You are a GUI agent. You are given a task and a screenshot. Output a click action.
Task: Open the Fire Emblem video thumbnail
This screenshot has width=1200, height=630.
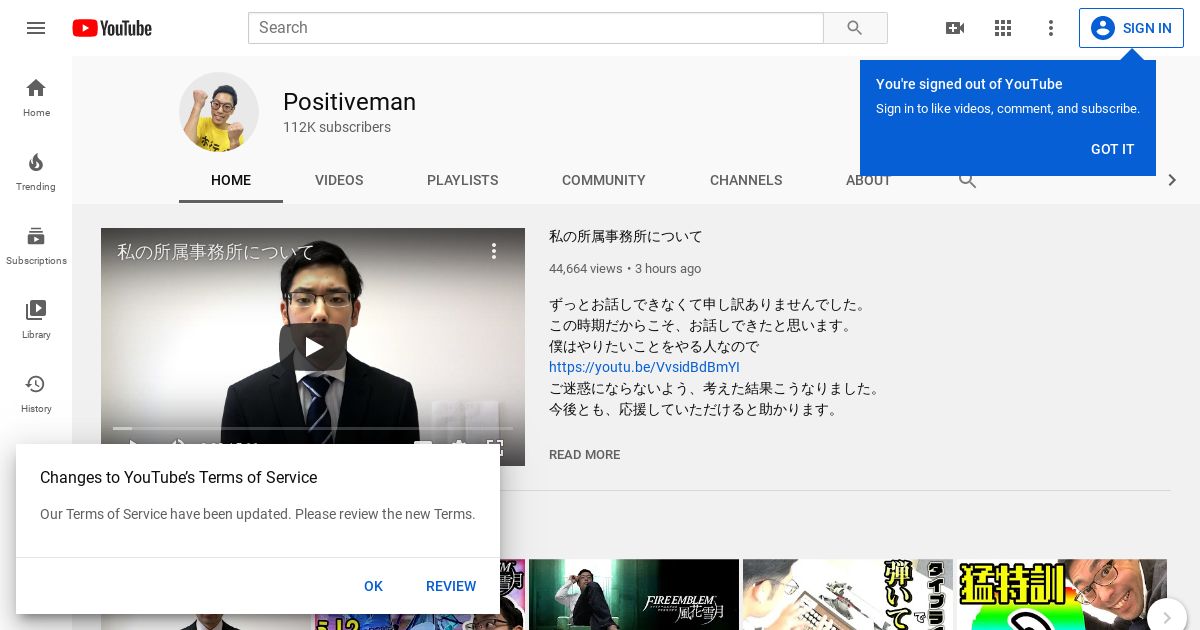click(634, 594)
